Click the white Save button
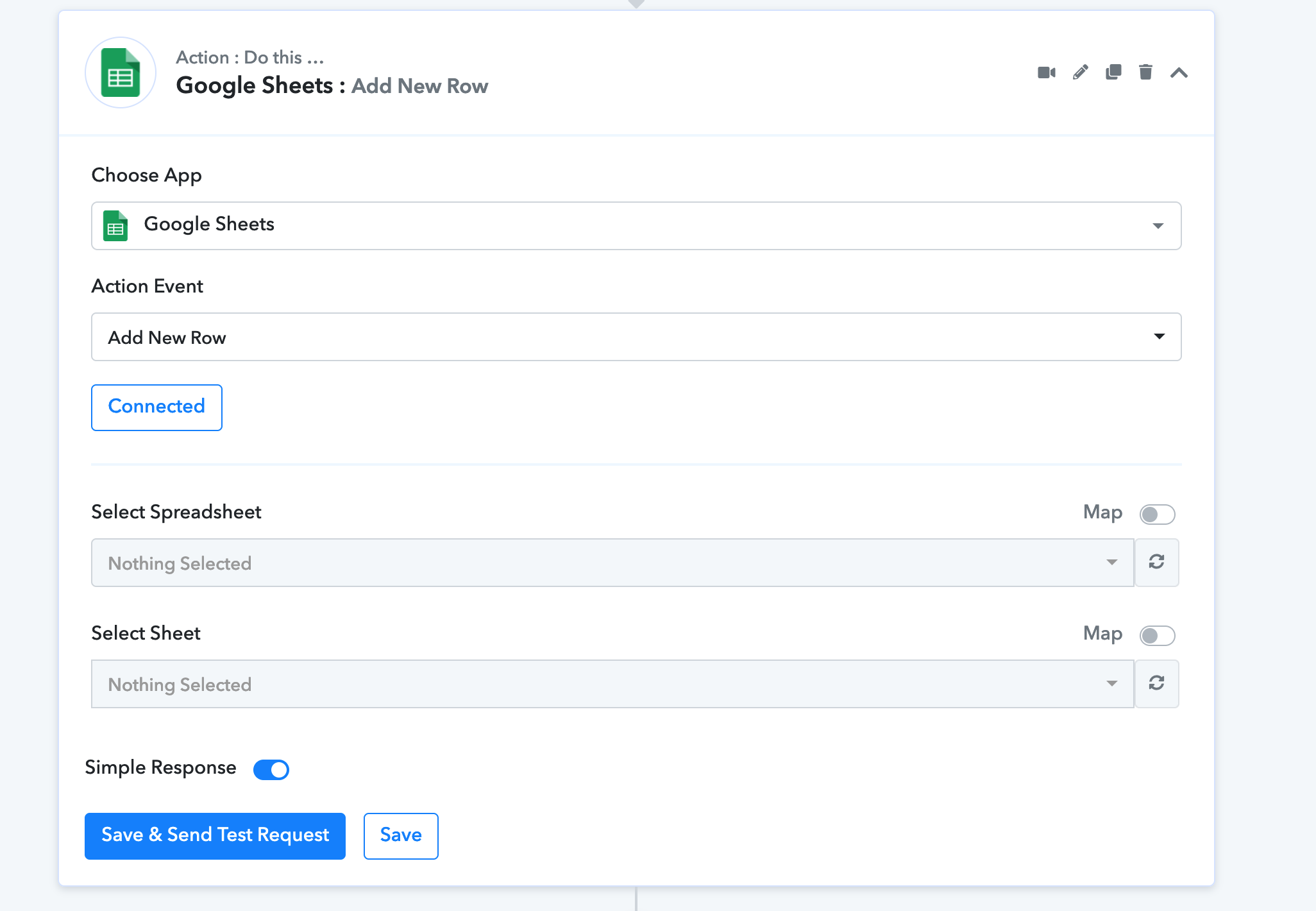 [x=401, y=836]
